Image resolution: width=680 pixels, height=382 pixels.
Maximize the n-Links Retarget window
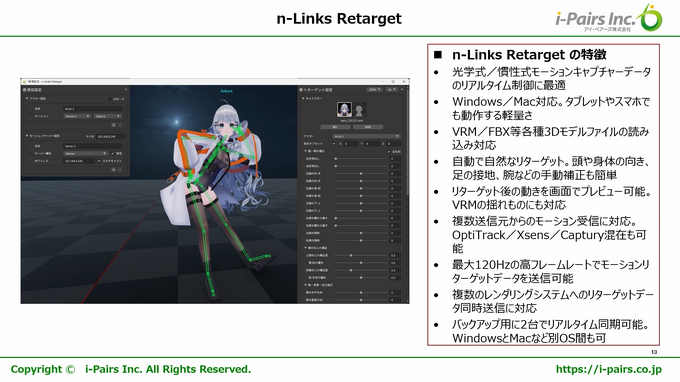393,82
